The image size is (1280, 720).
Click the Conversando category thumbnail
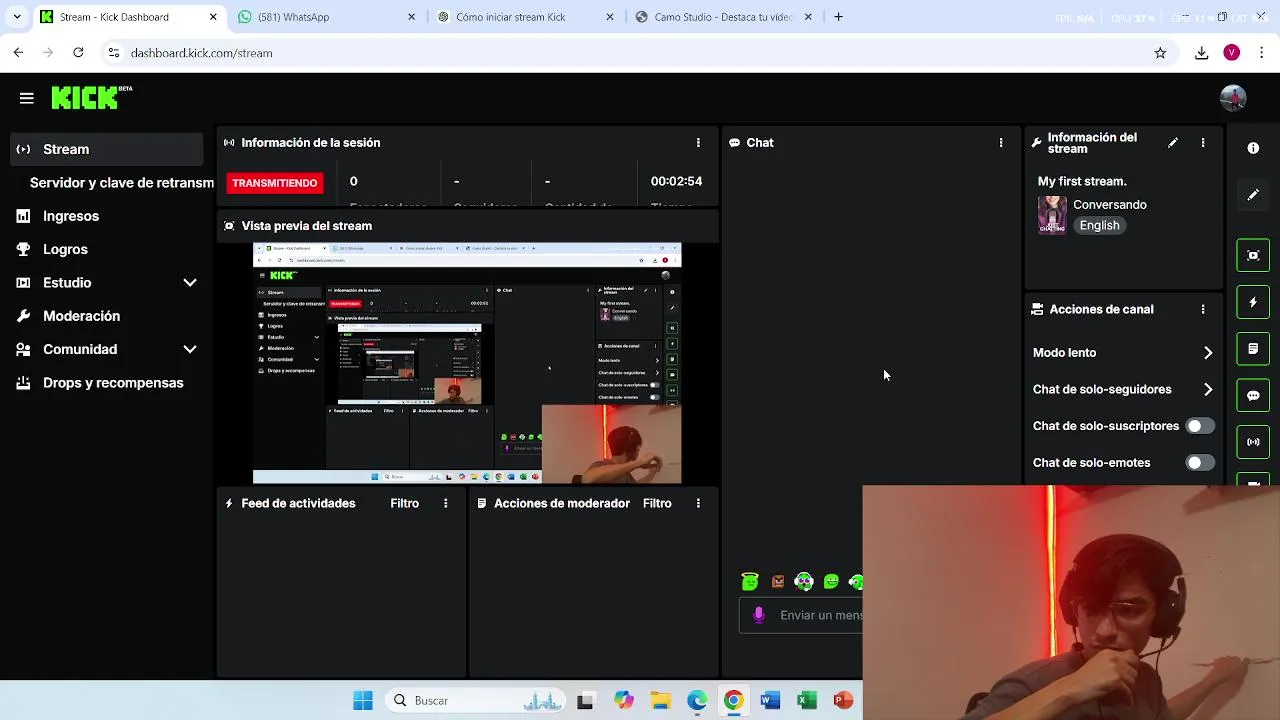point(1052,214)
